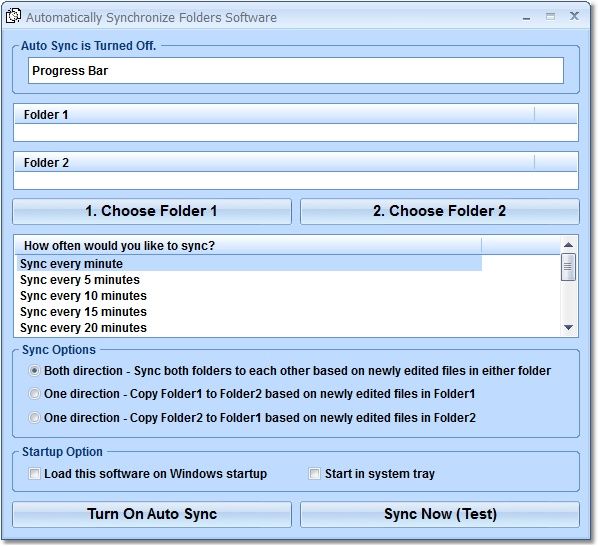Select 'Sync every 5 minutes' option
Image resolution: width=598 pixels, height=547 pixels.
249,280
